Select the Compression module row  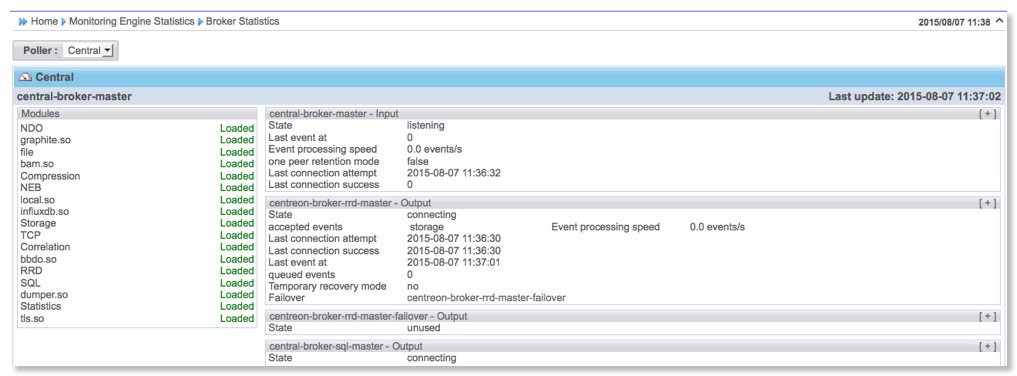click(137, 176)
